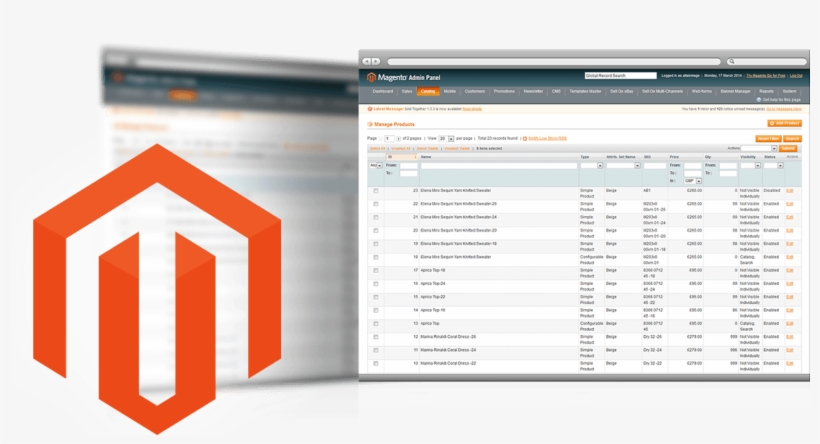Click the browser forward arrow button
Screen dimensions: 820x444
(x=375, y=61)
